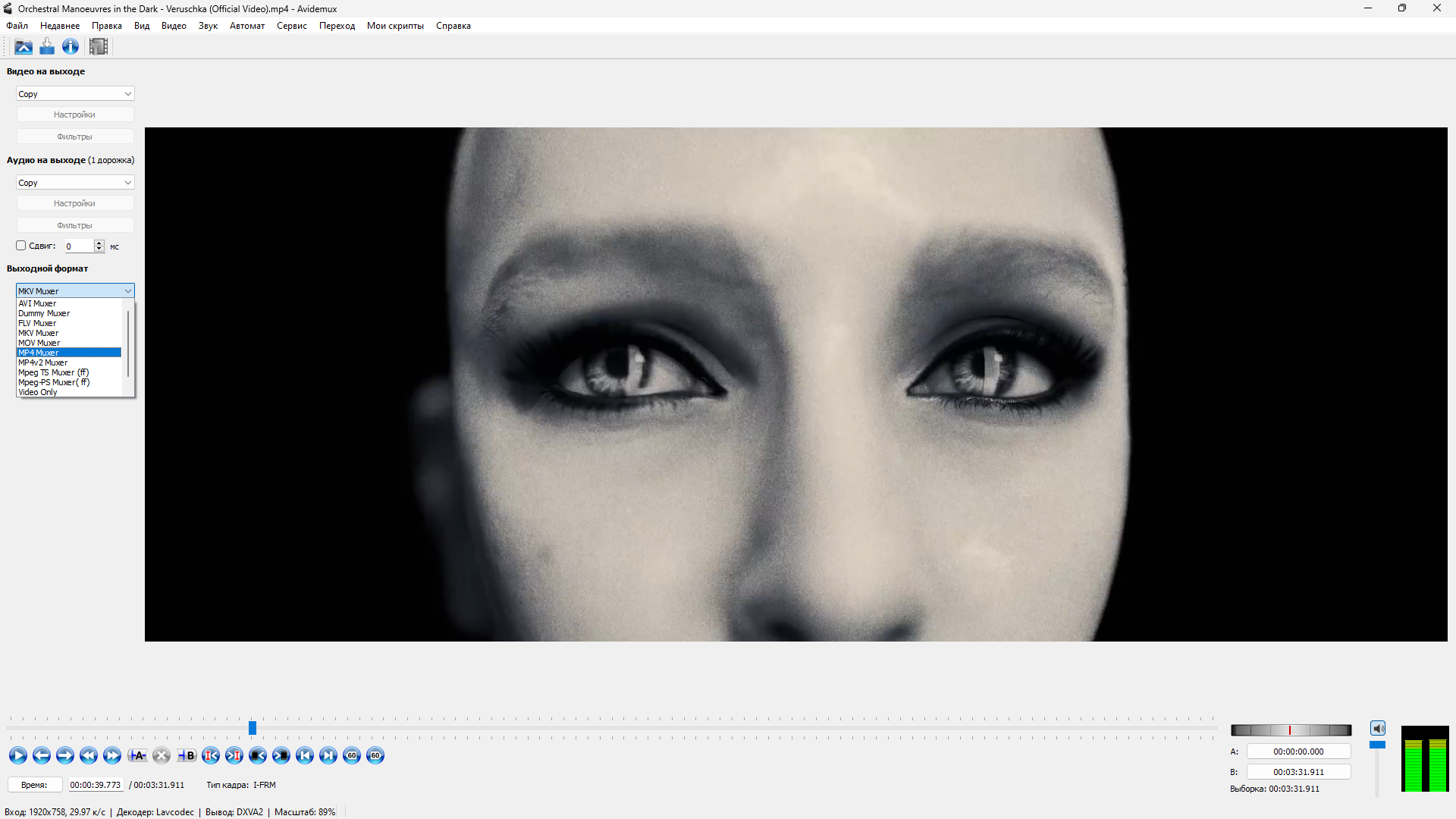Click the Время button

35,785
